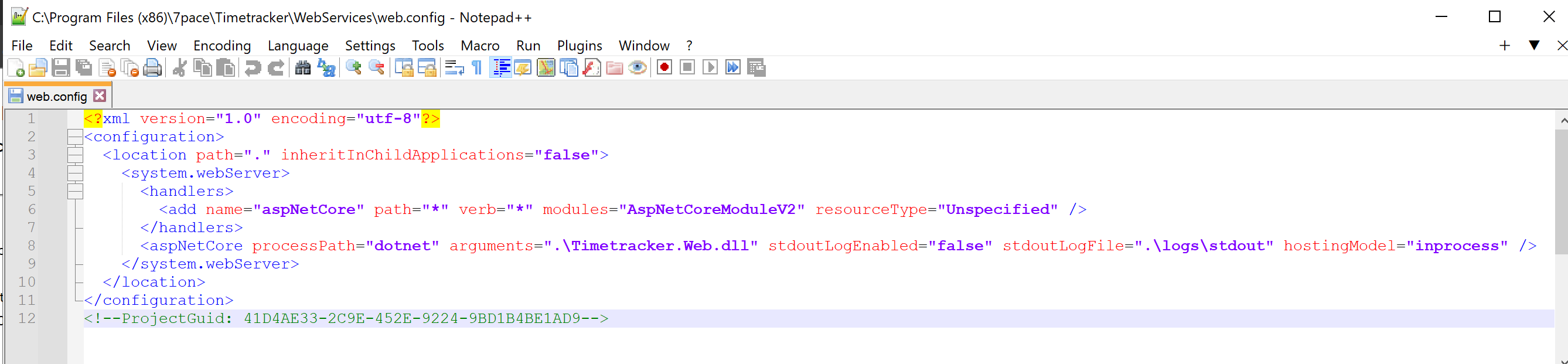This screenshot has height=364, width=1568.
Task: Open the Language menu
Action: 298,46
